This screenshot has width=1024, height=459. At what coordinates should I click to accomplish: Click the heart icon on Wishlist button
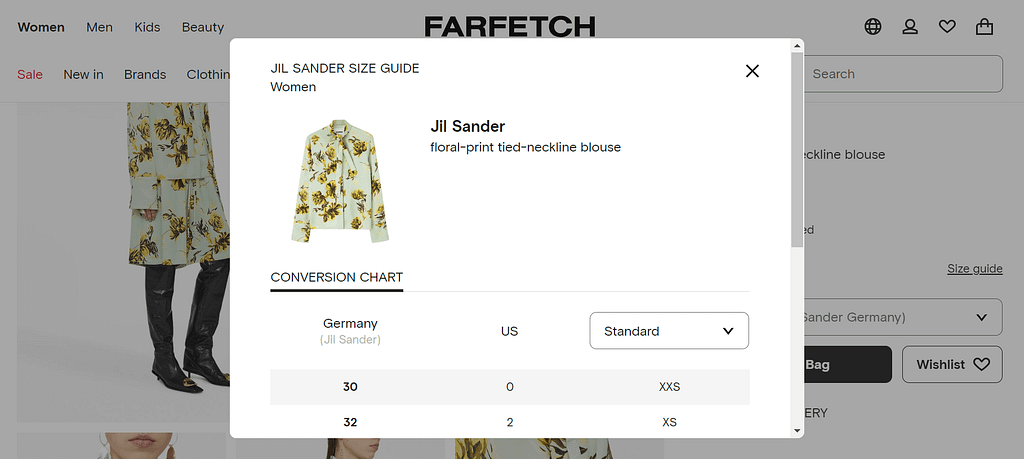[981, 365]
